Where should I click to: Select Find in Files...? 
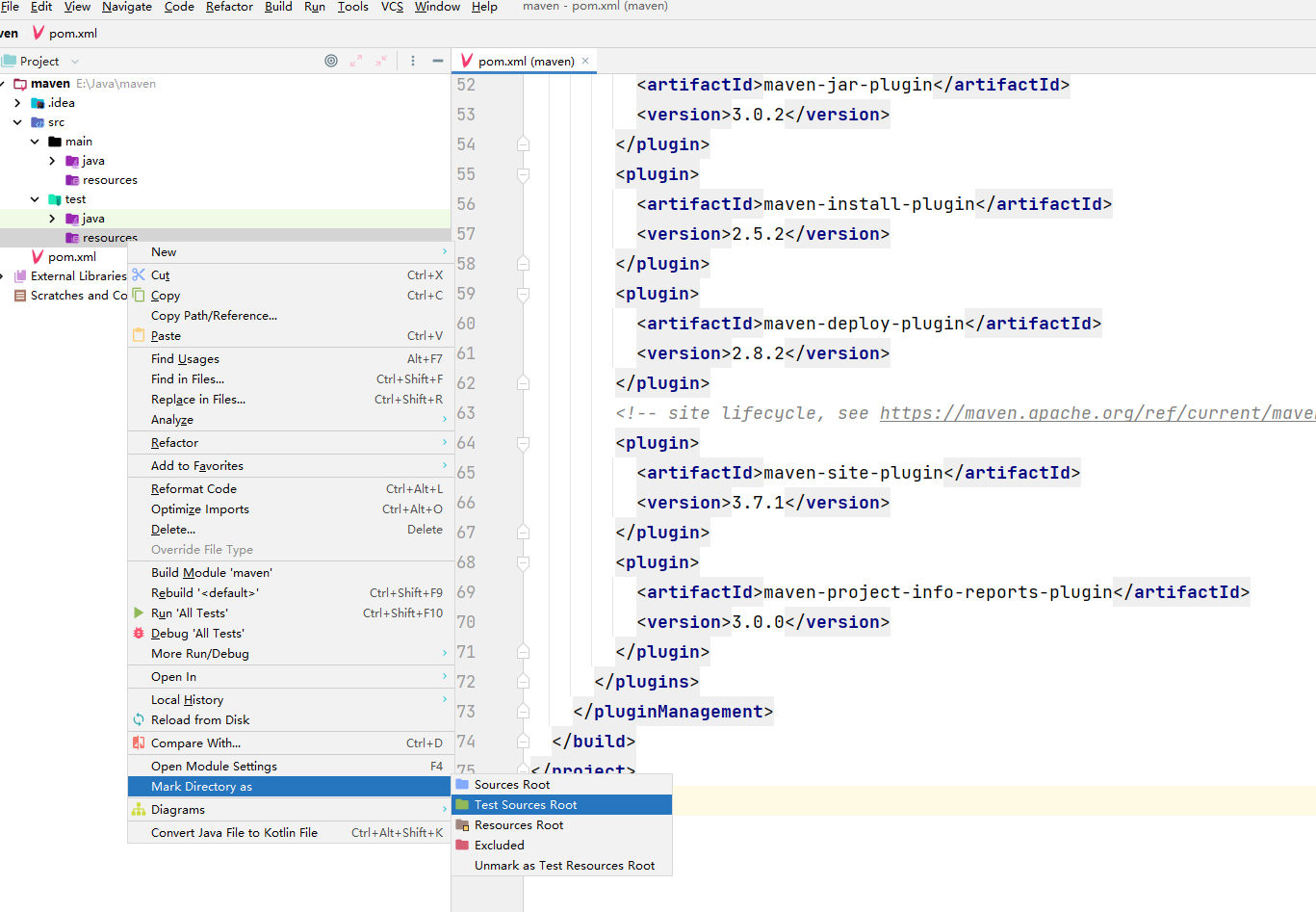click(291, 379)
